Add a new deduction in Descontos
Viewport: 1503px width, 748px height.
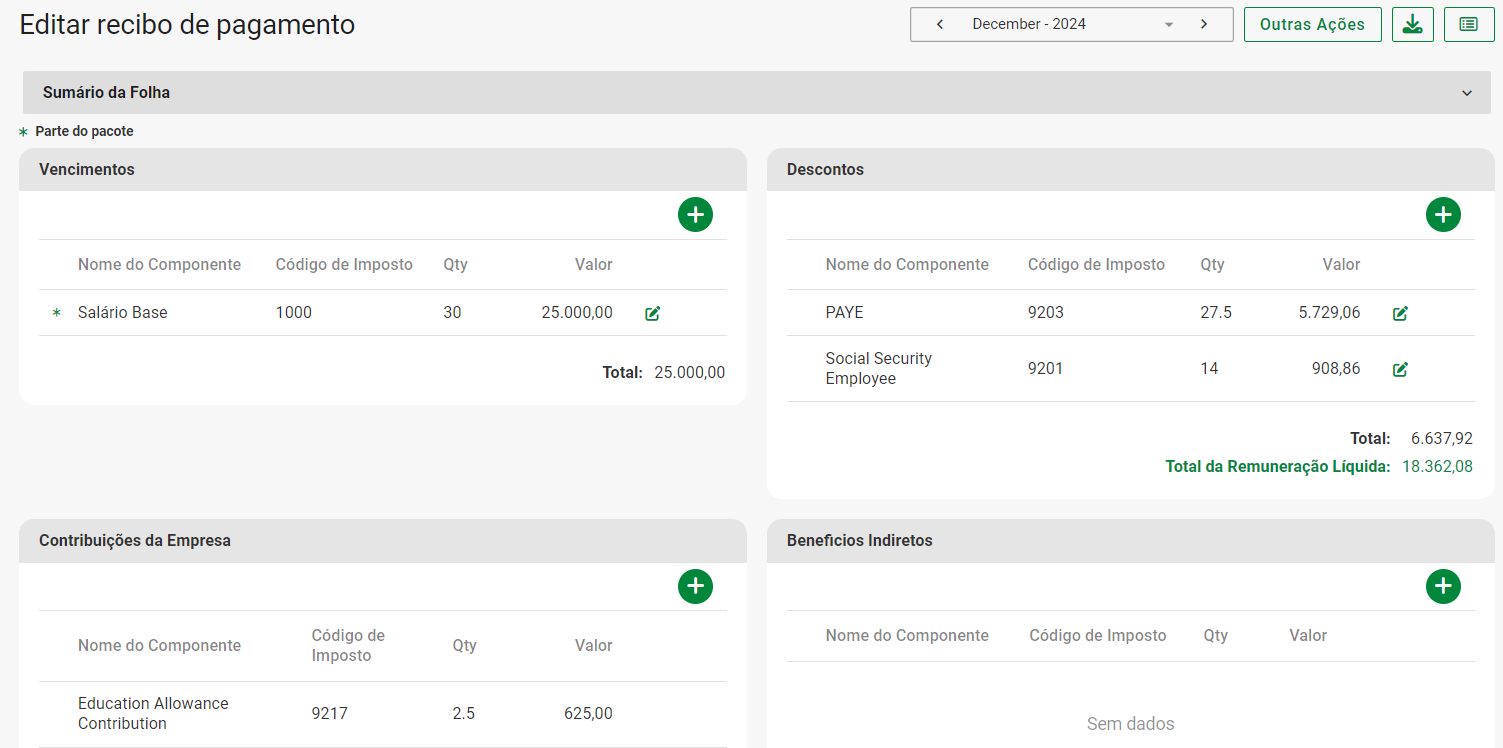pyautogui.click(x=1443, y=215)
